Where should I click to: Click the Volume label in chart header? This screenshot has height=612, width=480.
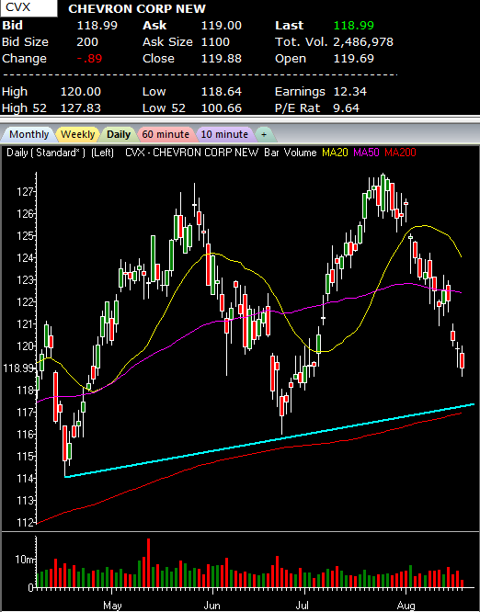(x=300, y=153)
